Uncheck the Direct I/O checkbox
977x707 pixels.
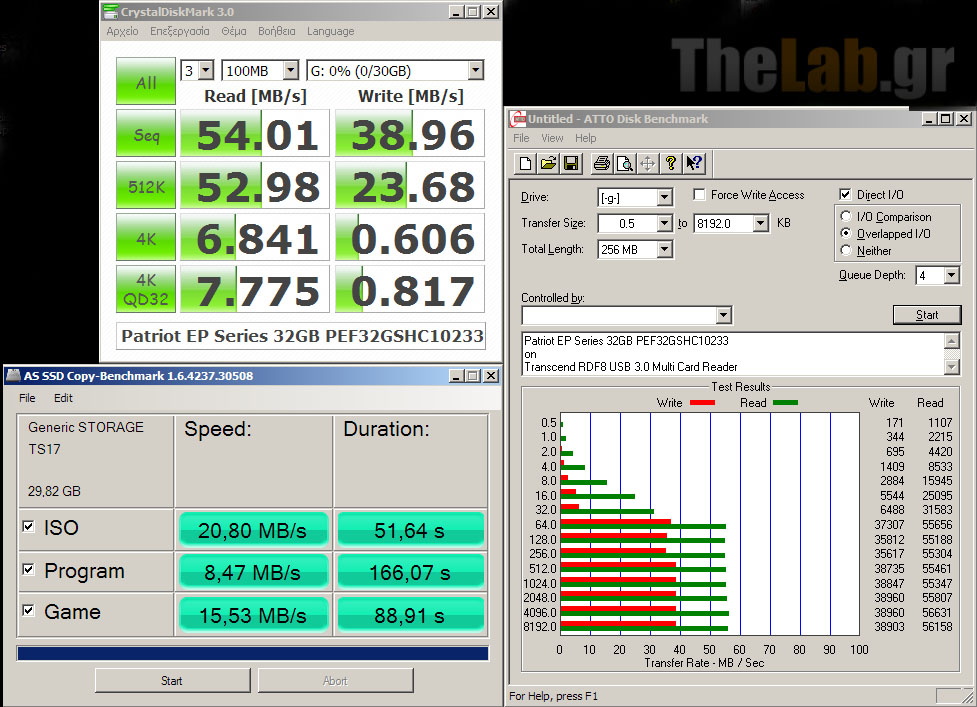pos(846,195)
